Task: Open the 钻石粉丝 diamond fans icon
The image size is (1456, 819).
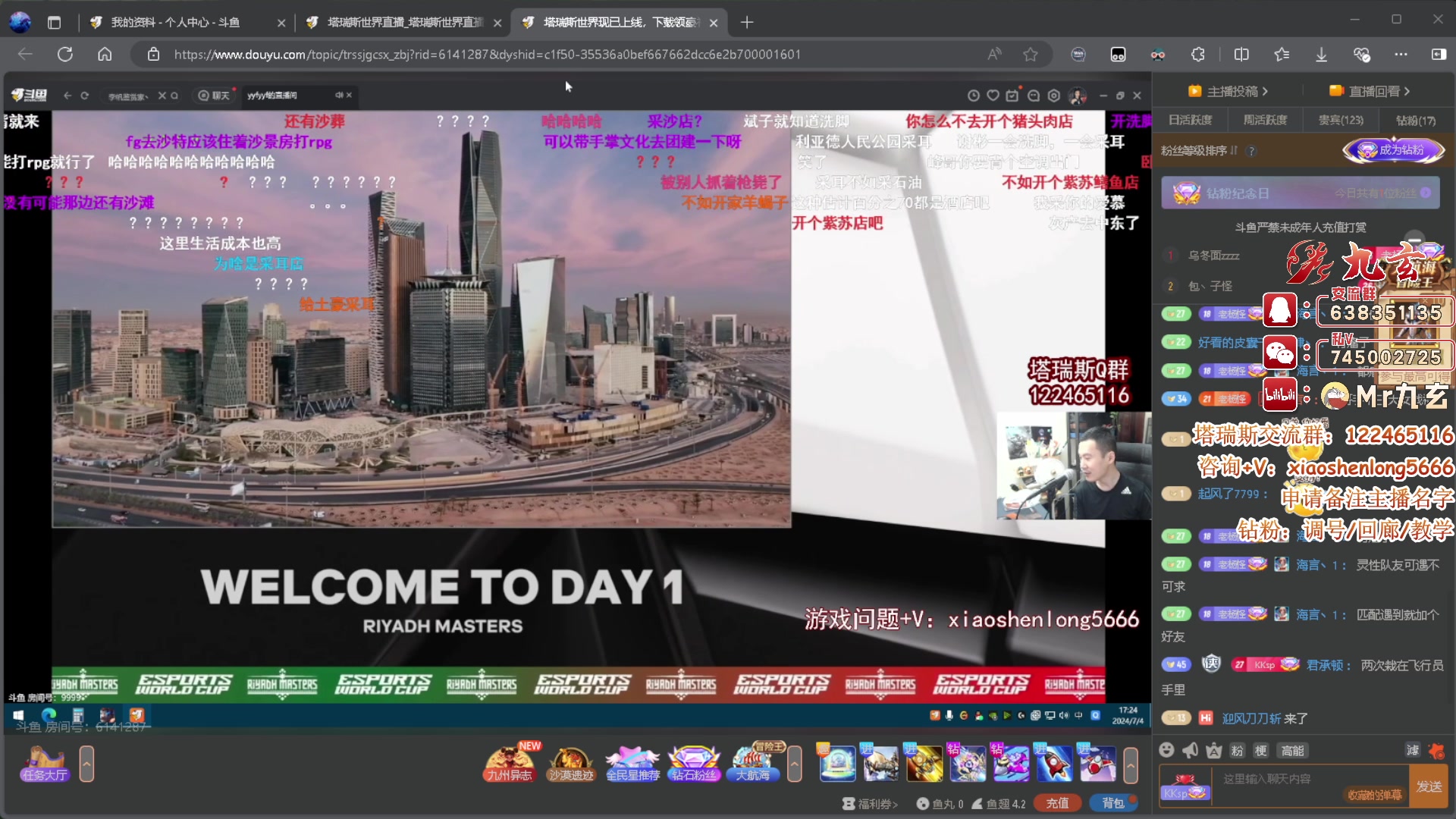Action: (x=693, y=764)
